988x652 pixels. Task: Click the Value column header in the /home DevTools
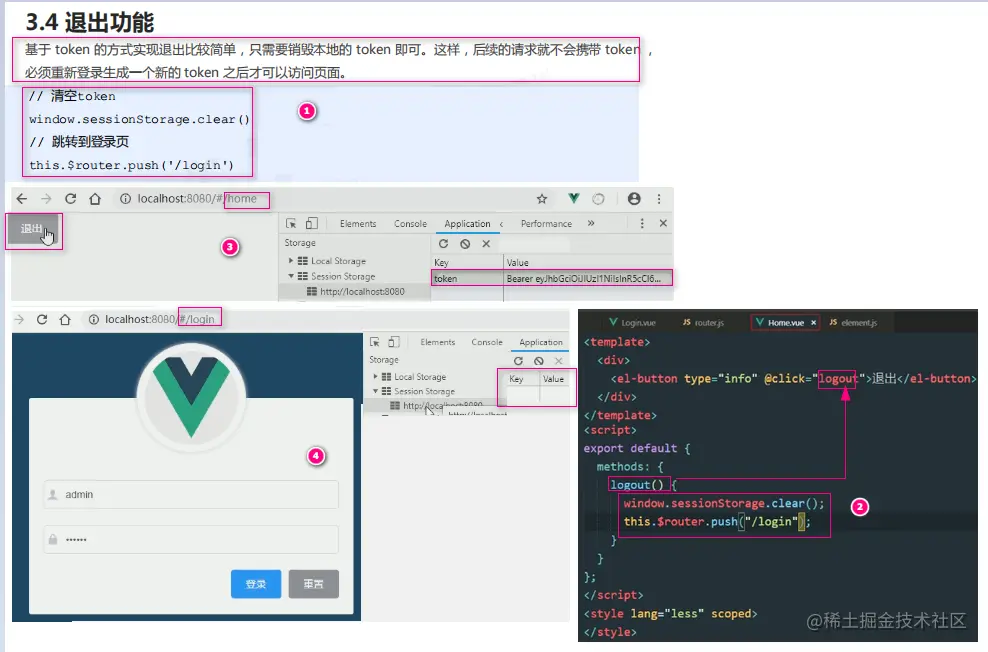click(x=588, y=262)
